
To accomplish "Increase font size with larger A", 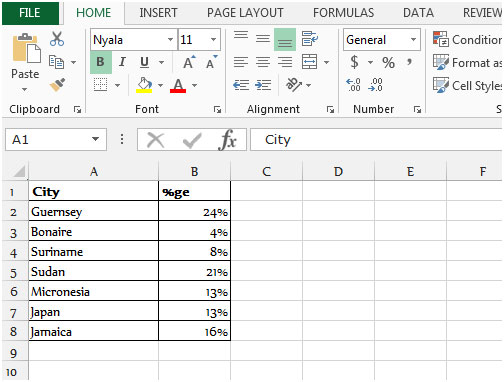I will click(189, 62).
